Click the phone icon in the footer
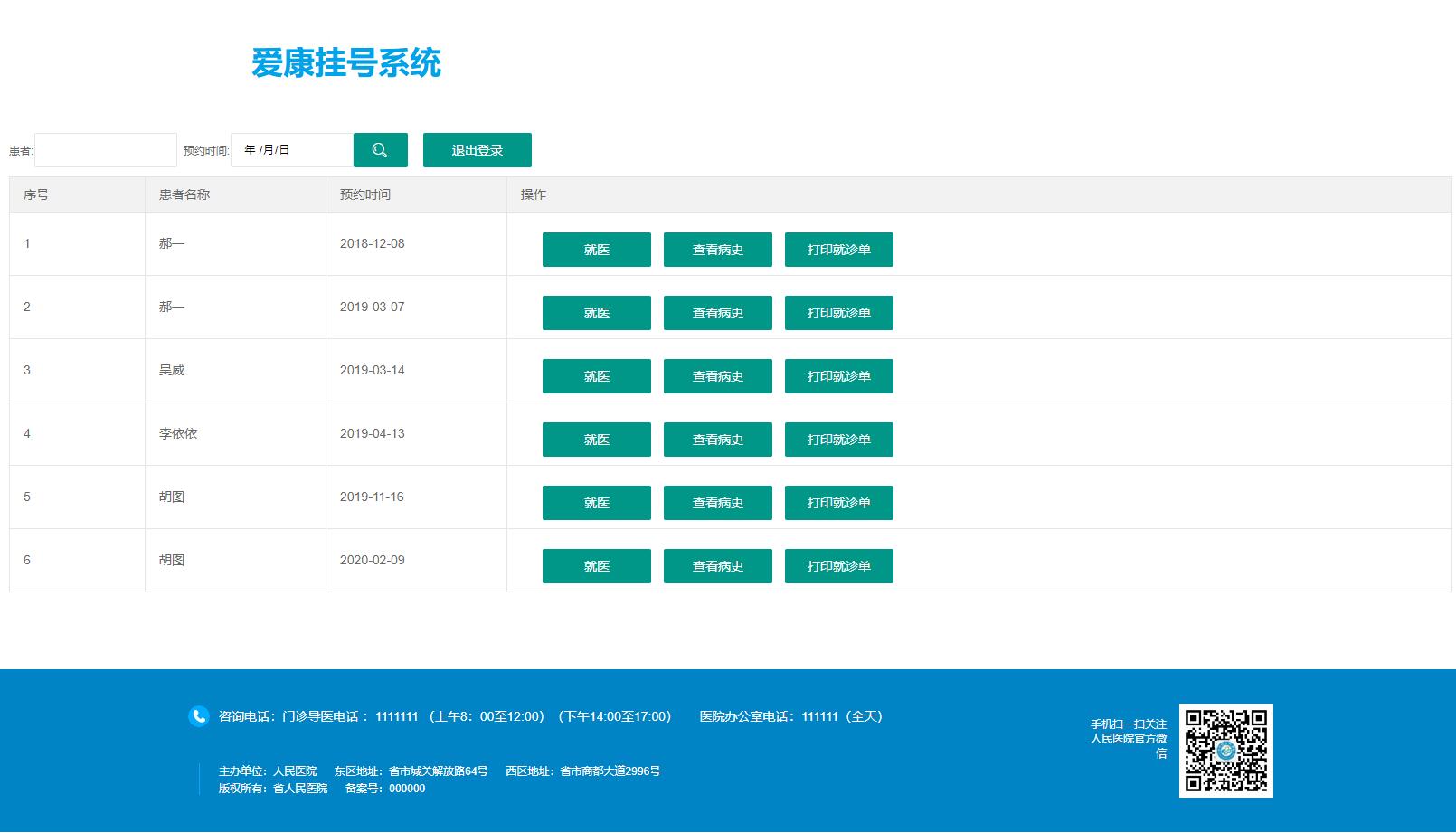The image size is (1456, 833). coord(198,715)
